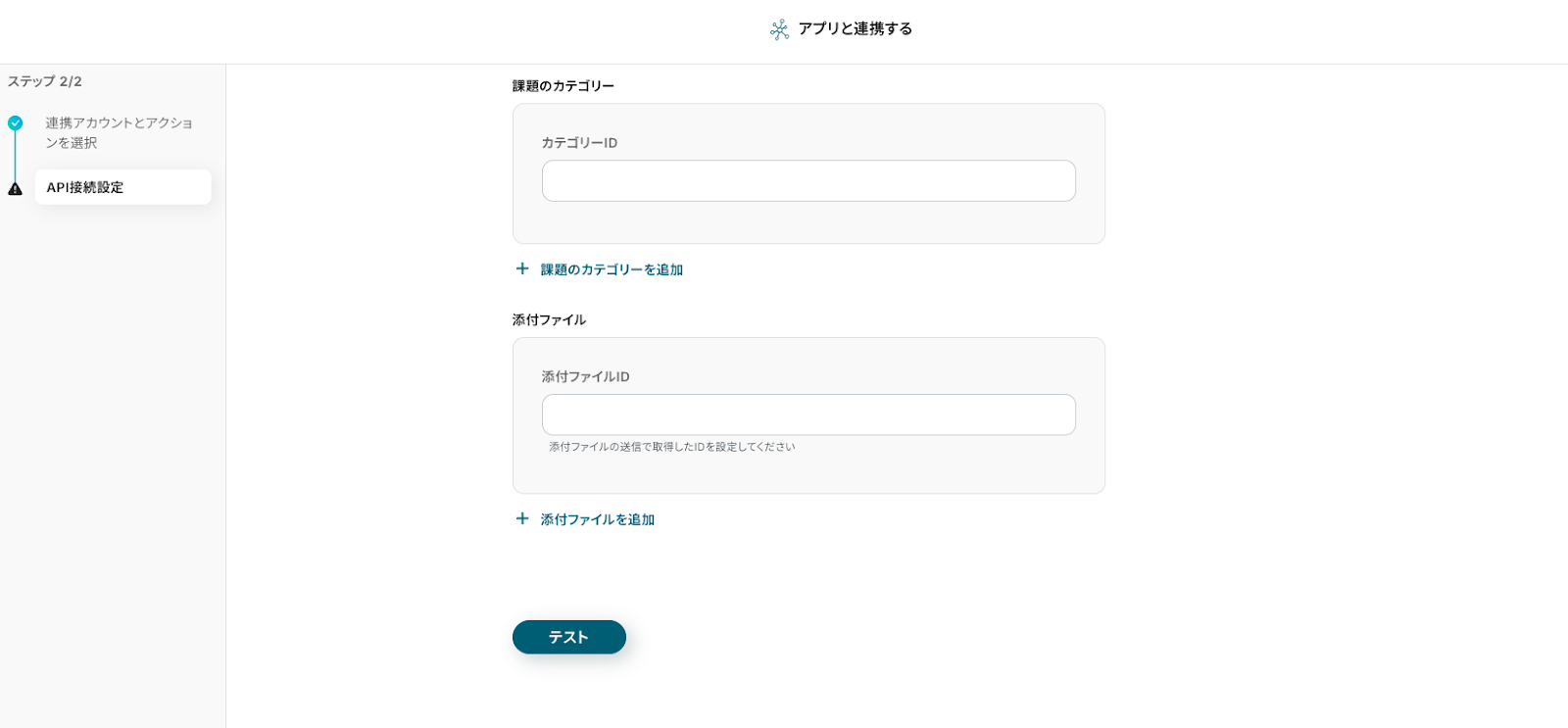Click the warning triangle beside API接続設定
The height and width of the screenshot is (728, 1568).
(16, 188)
